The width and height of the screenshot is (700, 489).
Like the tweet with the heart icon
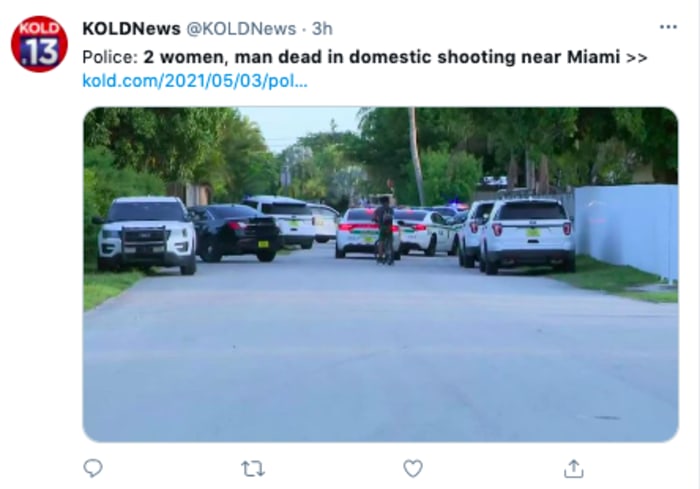point(413,468)
